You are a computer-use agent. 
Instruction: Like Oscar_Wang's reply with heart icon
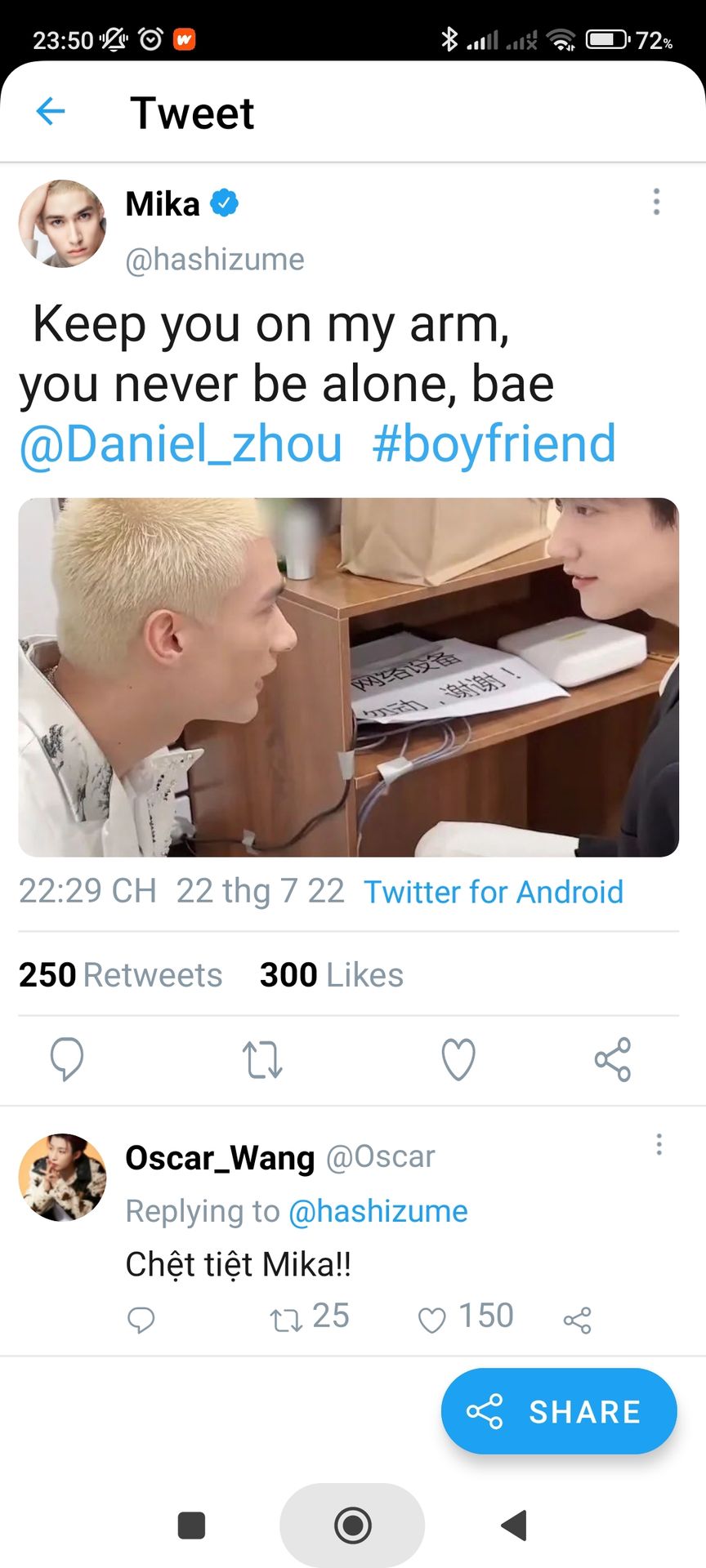(x=432, y=1320)
